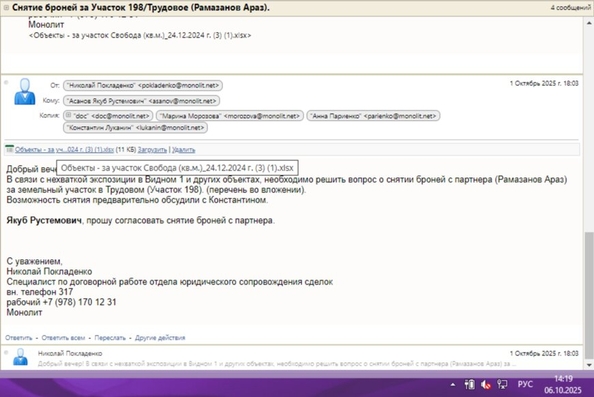Click the Удалить link to remove attachment

pyautogui.click(x=183, y=150)
